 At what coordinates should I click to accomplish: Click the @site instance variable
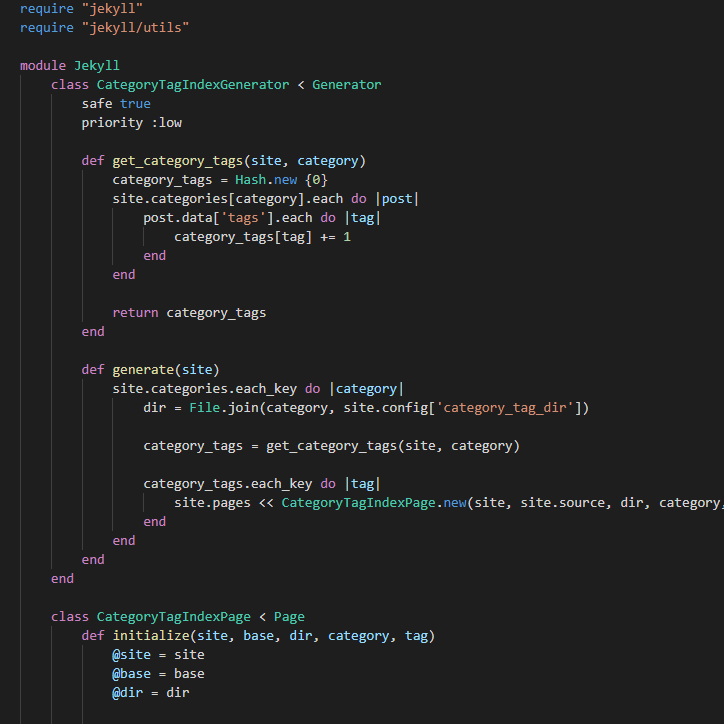point(132,655)
